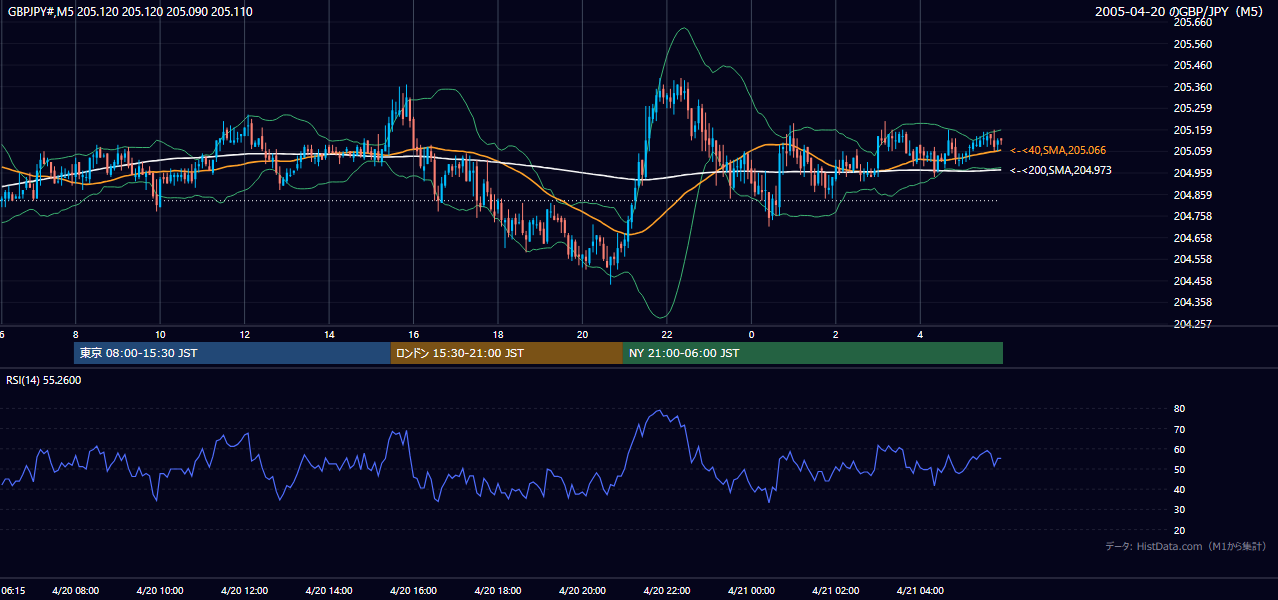Click the 4/20 10:00 time label
Screen dimensions: 1278x600
160,591
